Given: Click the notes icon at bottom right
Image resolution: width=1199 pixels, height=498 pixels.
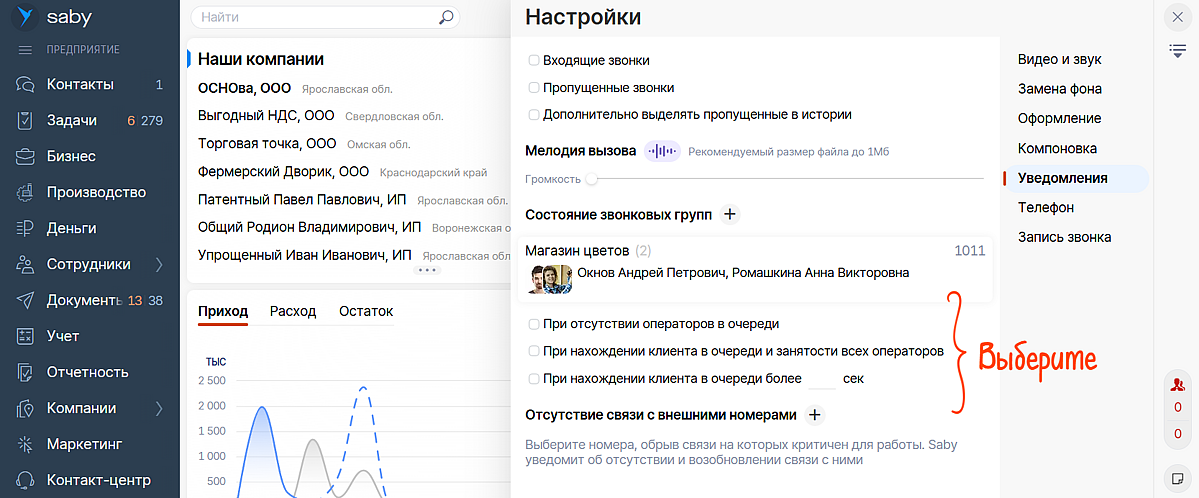Looking at the screenshot, I should [x=1177, y=475].
